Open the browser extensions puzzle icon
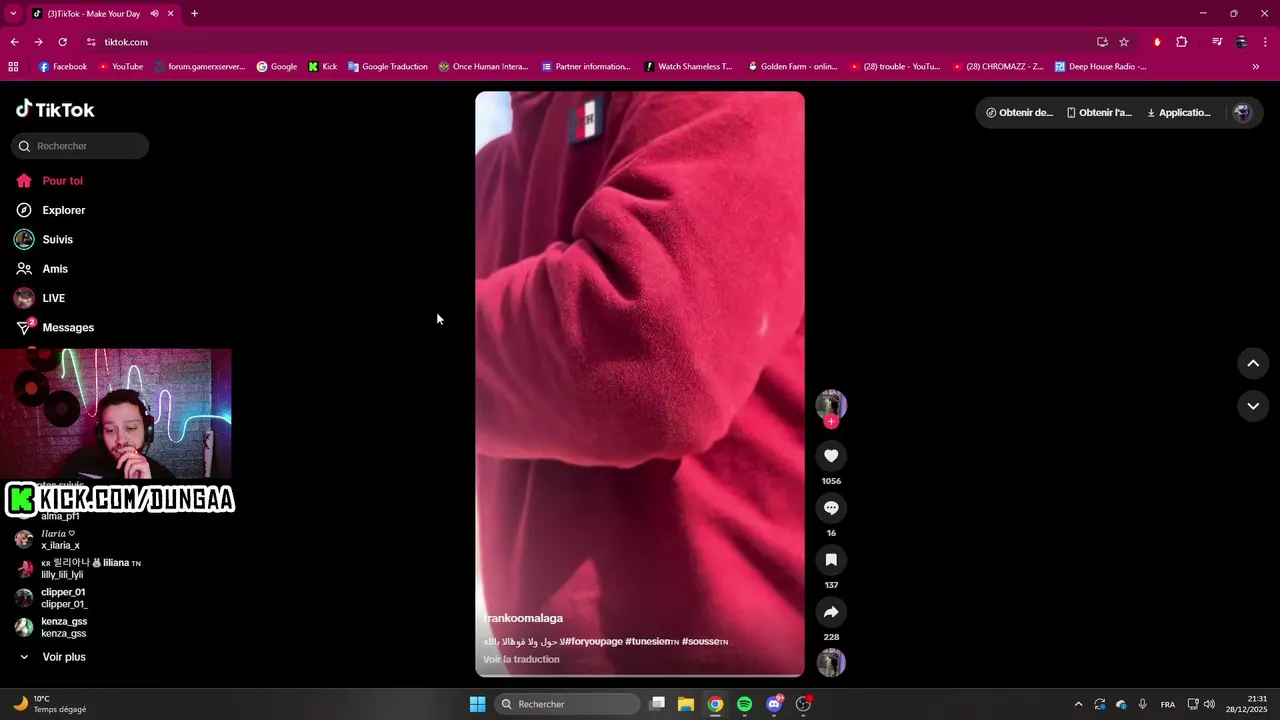The width and height of the screenshot is (1280, 720). pos(1182,42)
